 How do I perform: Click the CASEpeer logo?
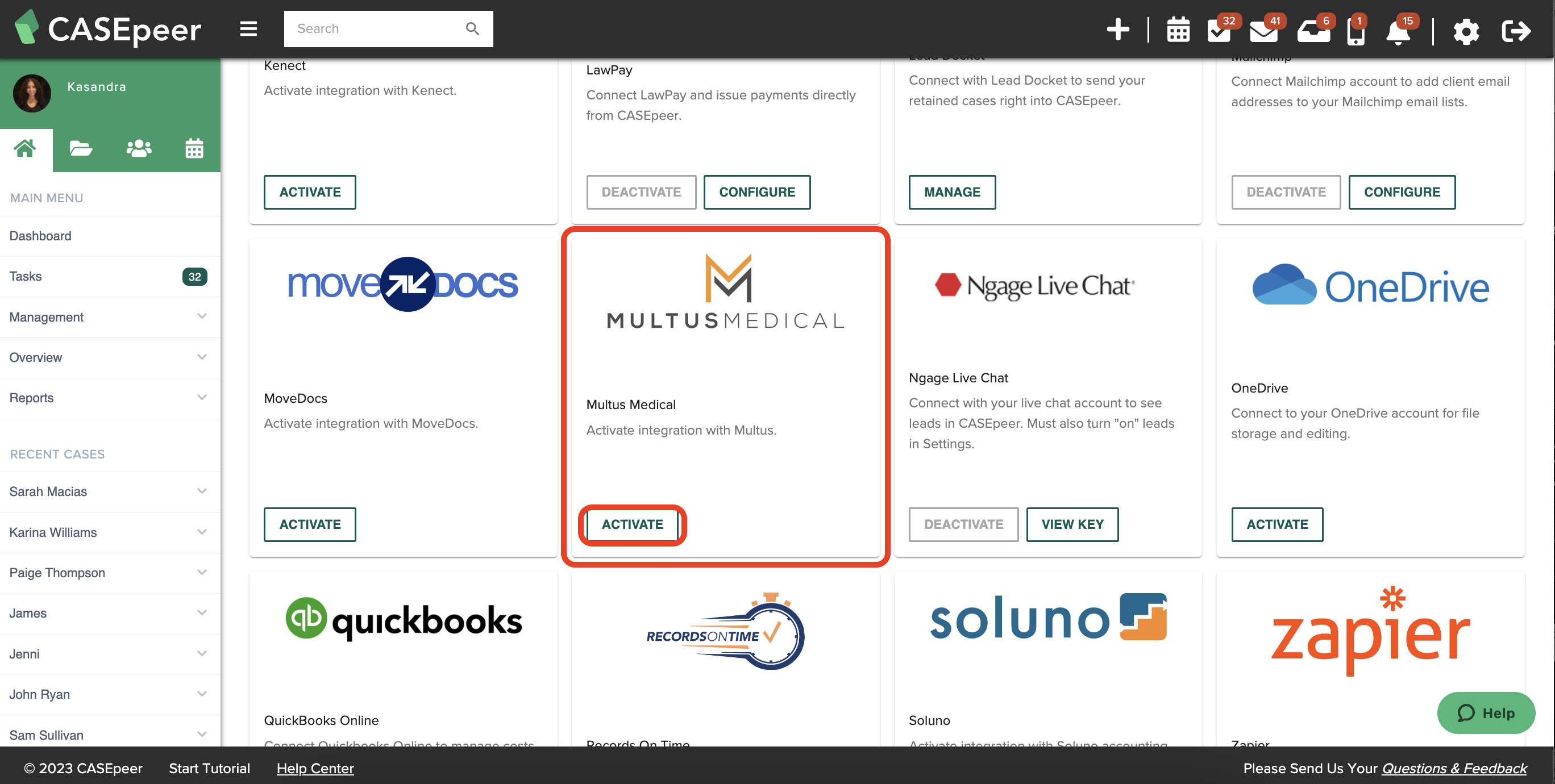pyautogui.click(x=107, y=29)
